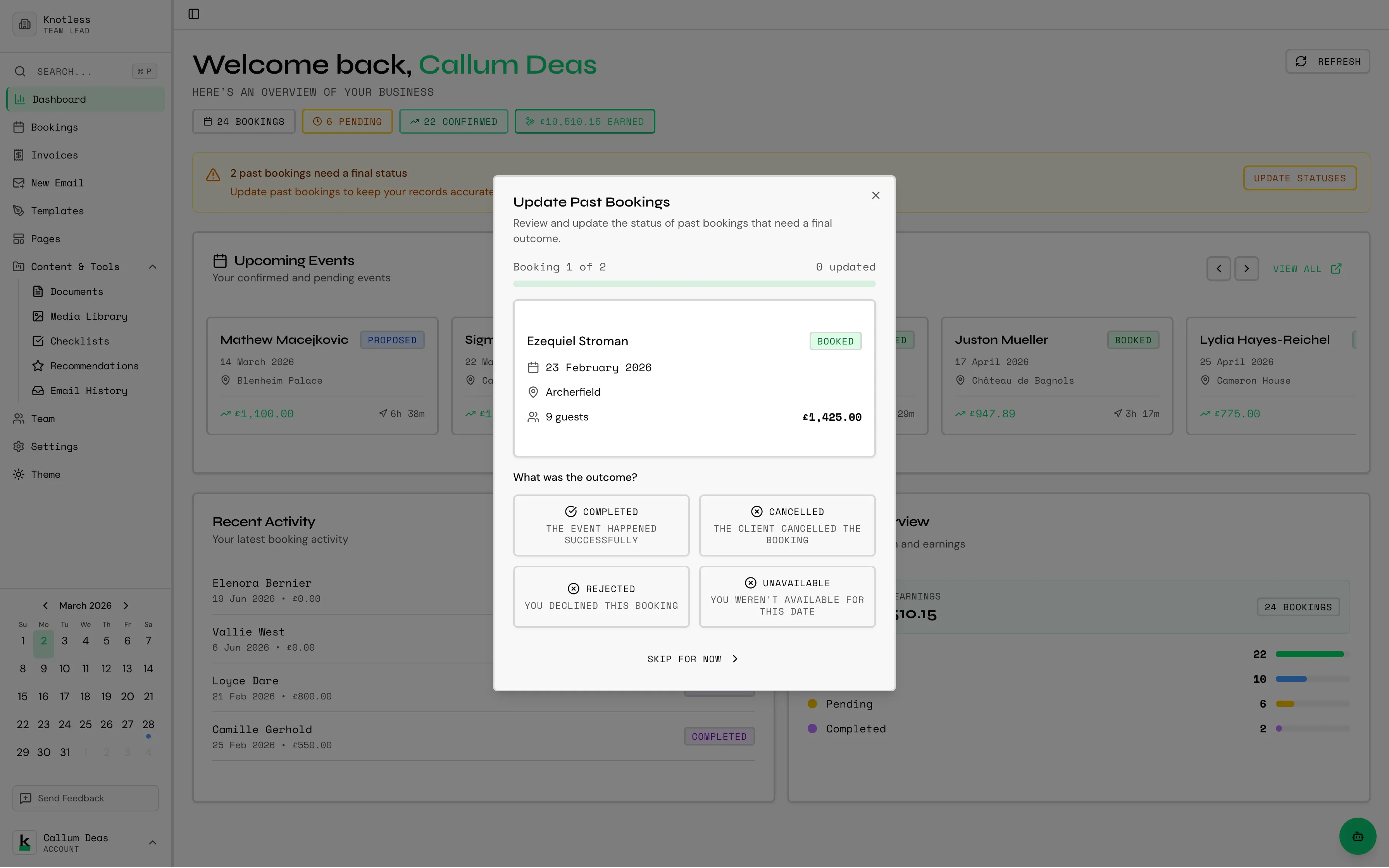This screenshot has height=868, width=1389.
Task: Go to the next month in calendar
Action: (x=126, y=605)
